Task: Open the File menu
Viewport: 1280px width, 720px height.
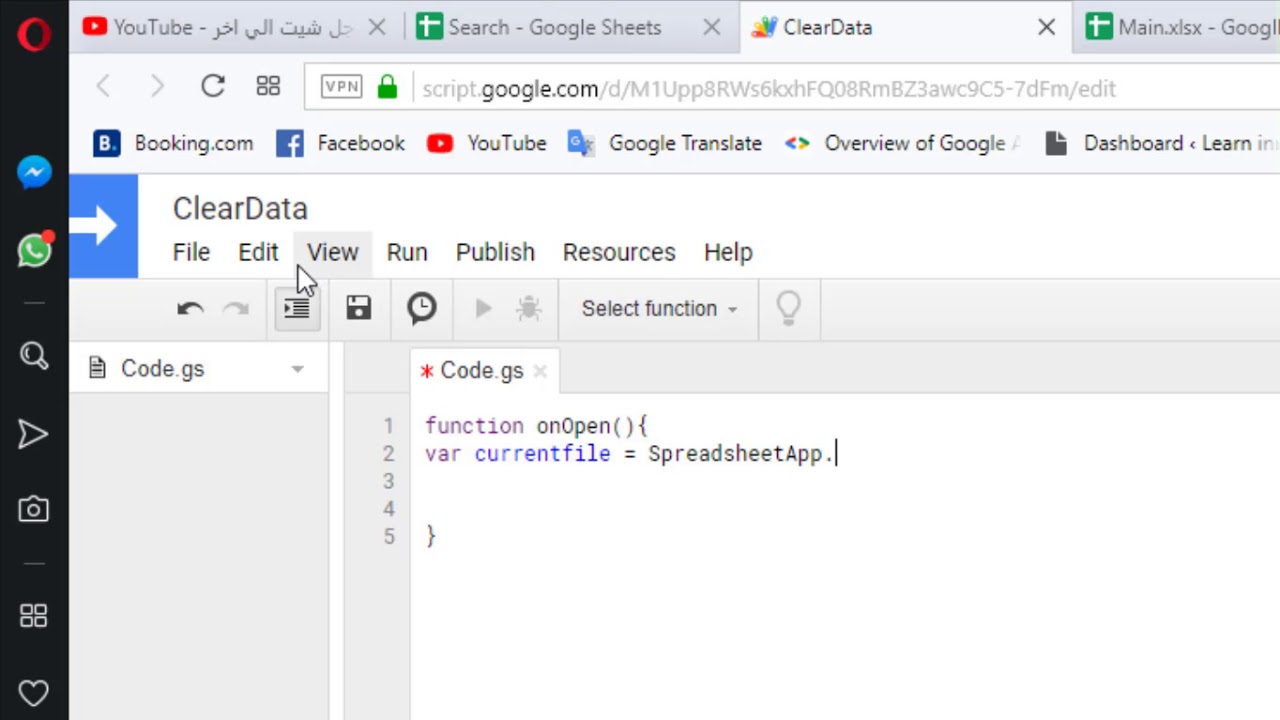Action: [x=191, y=252]
